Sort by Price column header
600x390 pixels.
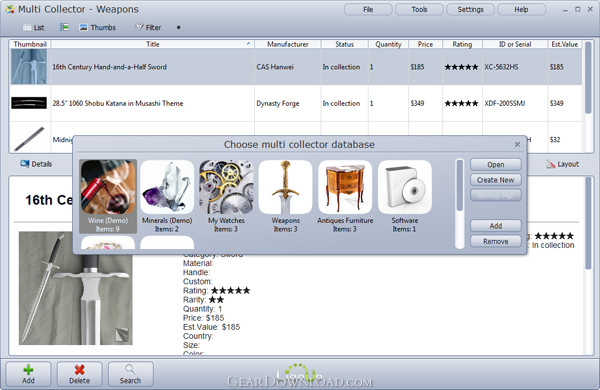coord(425,44)
